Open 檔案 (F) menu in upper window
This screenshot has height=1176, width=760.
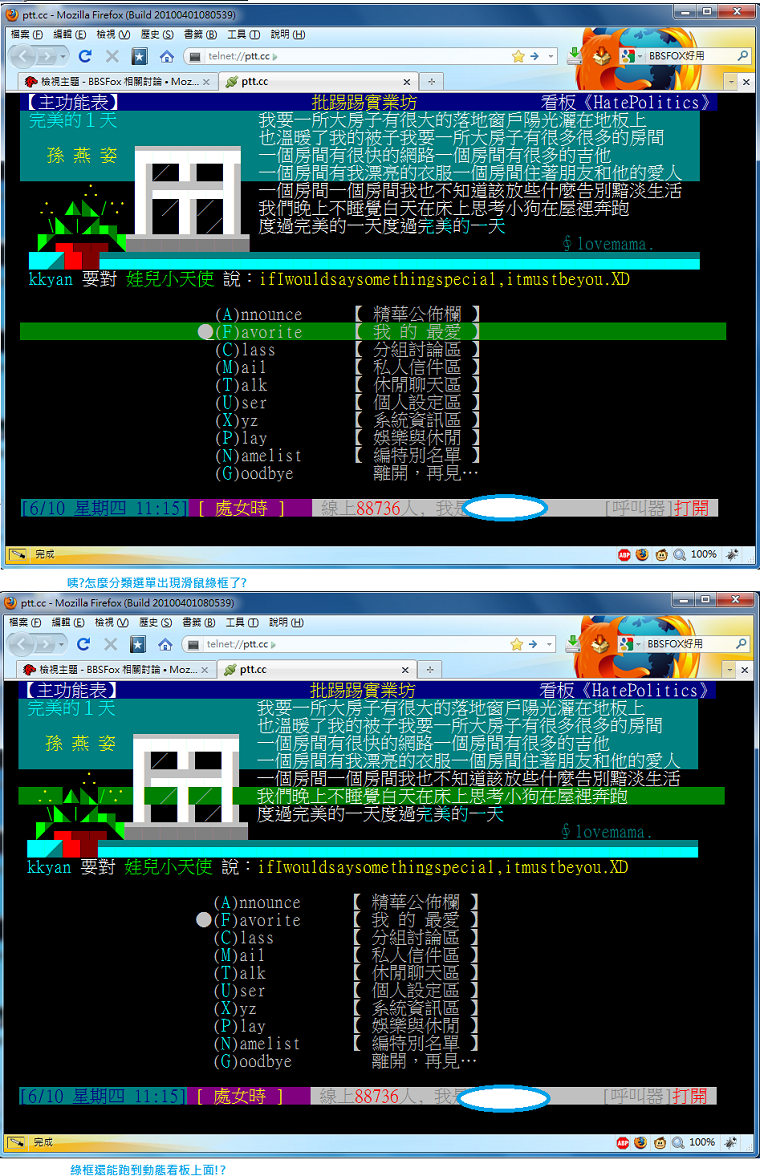pos(26,34)
